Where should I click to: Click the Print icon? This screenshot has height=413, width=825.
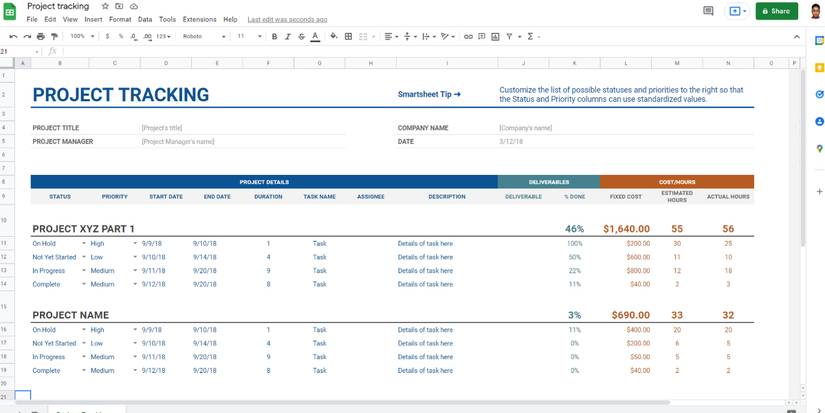41,37
